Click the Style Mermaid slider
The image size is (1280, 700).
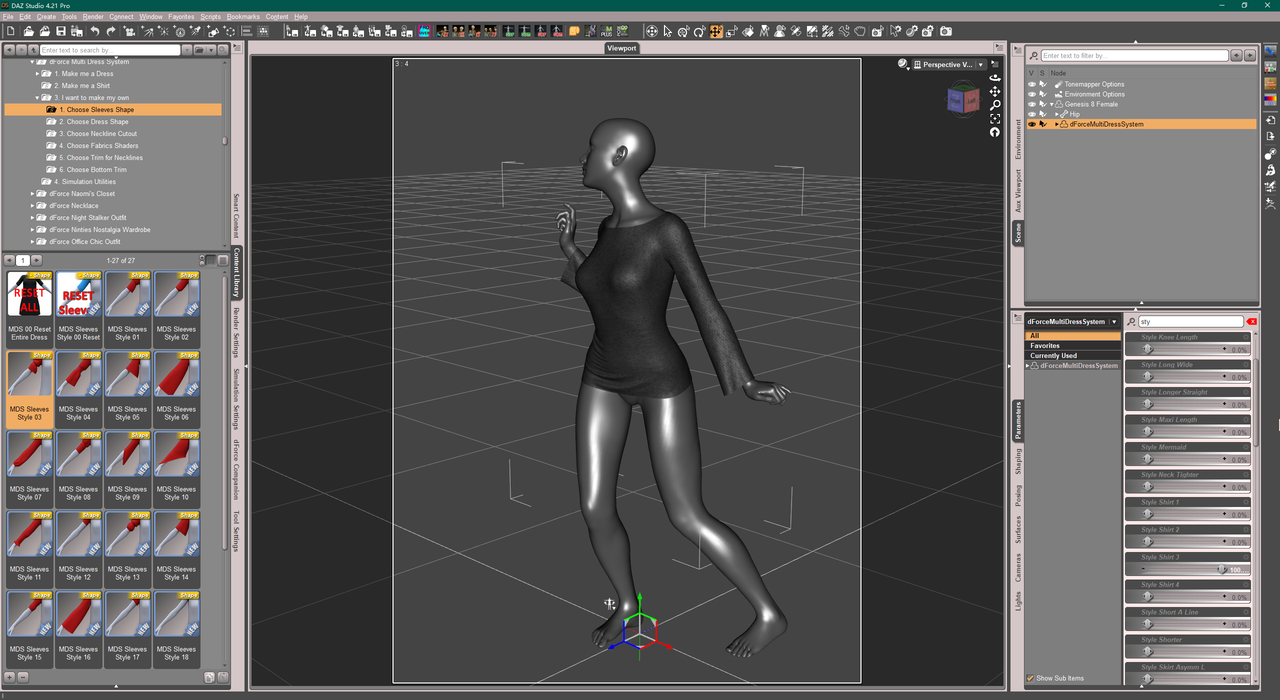tap(1188, 459)
